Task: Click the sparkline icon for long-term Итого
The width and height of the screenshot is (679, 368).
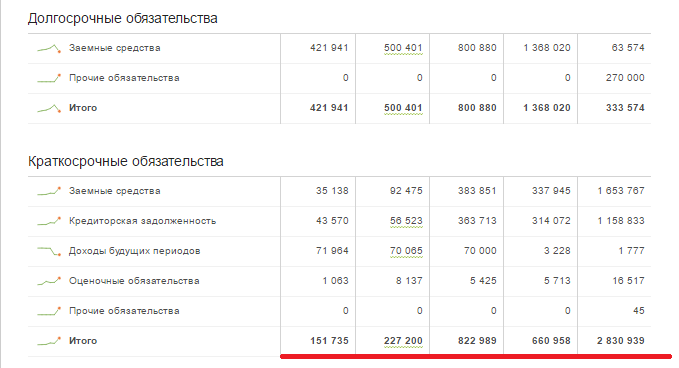Action: pyautogui.click(x=49, y=108)
